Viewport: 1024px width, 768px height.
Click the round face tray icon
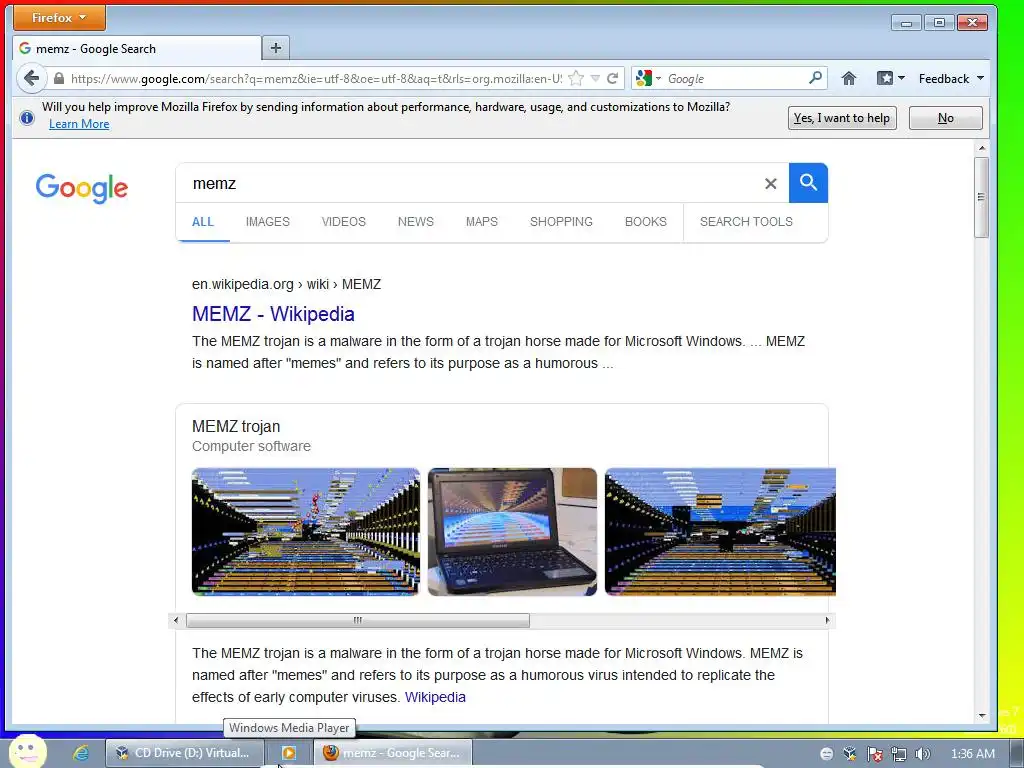pyautogui.click(x=826, y=754)
